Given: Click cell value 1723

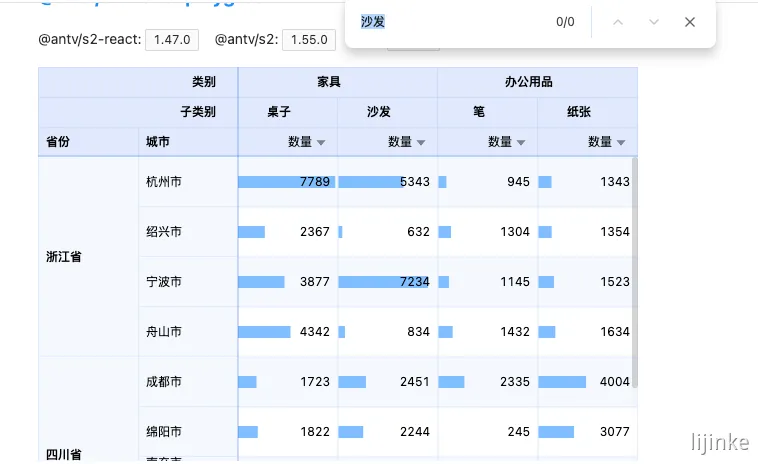Looking at the screenshot, I should click(x=315, y=382).
